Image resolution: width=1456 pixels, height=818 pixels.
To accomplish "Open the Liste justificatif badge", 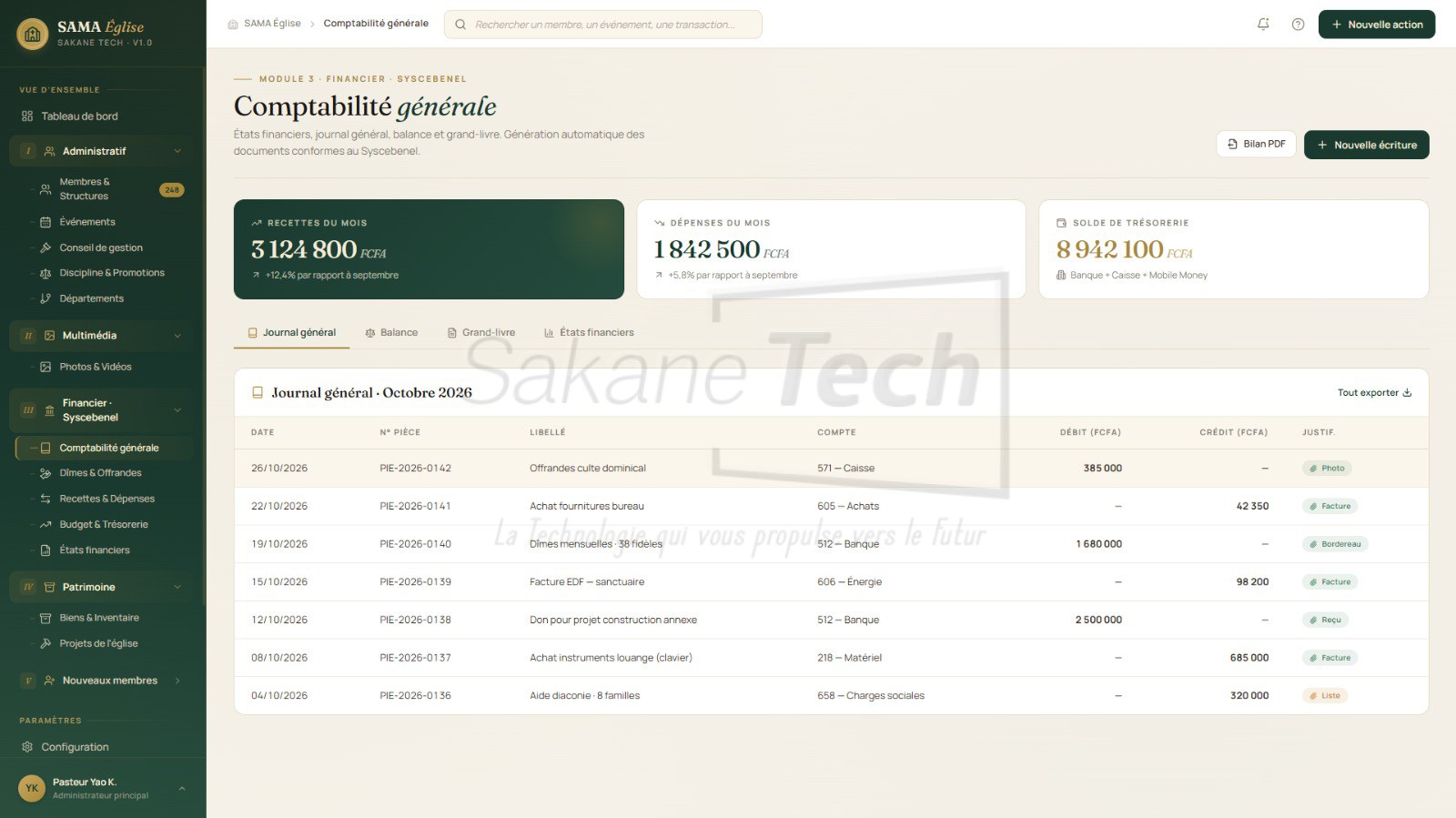I will [x=1325, y=696].
